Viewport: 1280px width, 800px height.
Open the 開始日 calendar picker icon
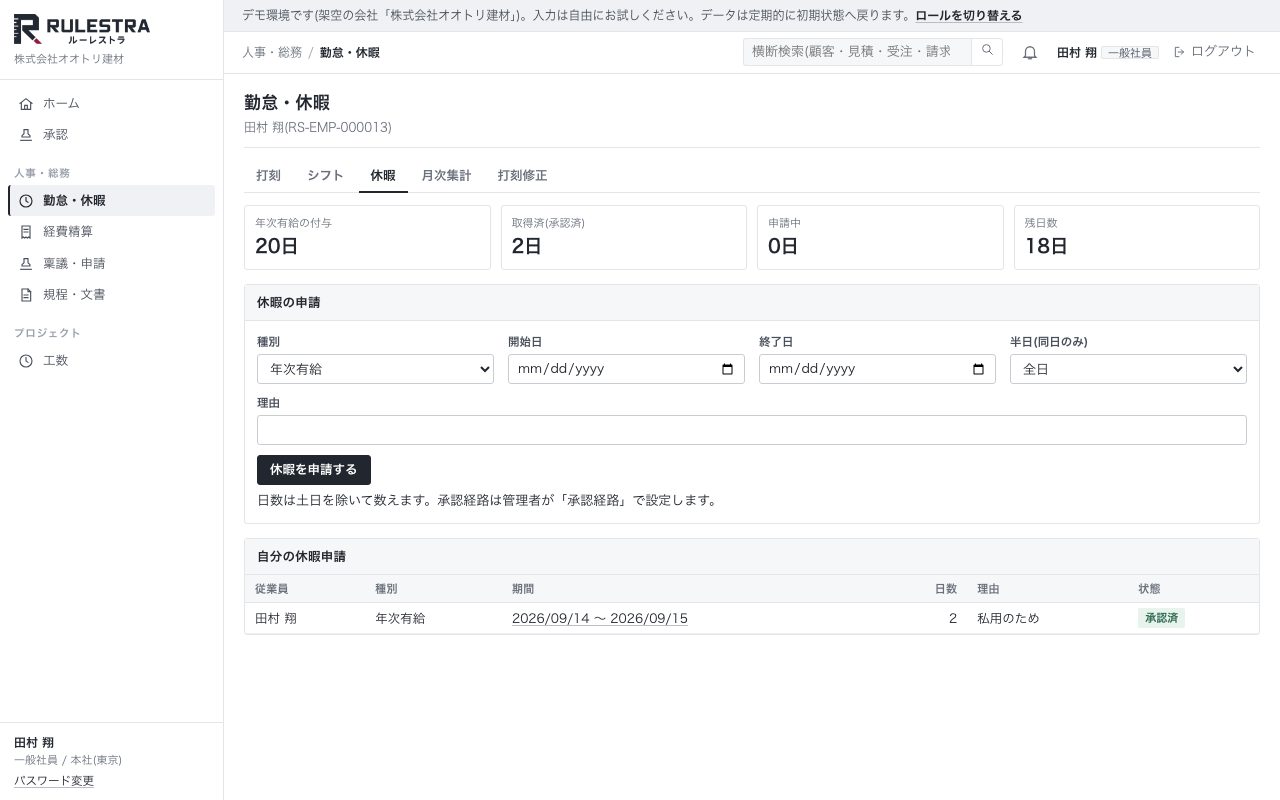click(x=727, y=369)
